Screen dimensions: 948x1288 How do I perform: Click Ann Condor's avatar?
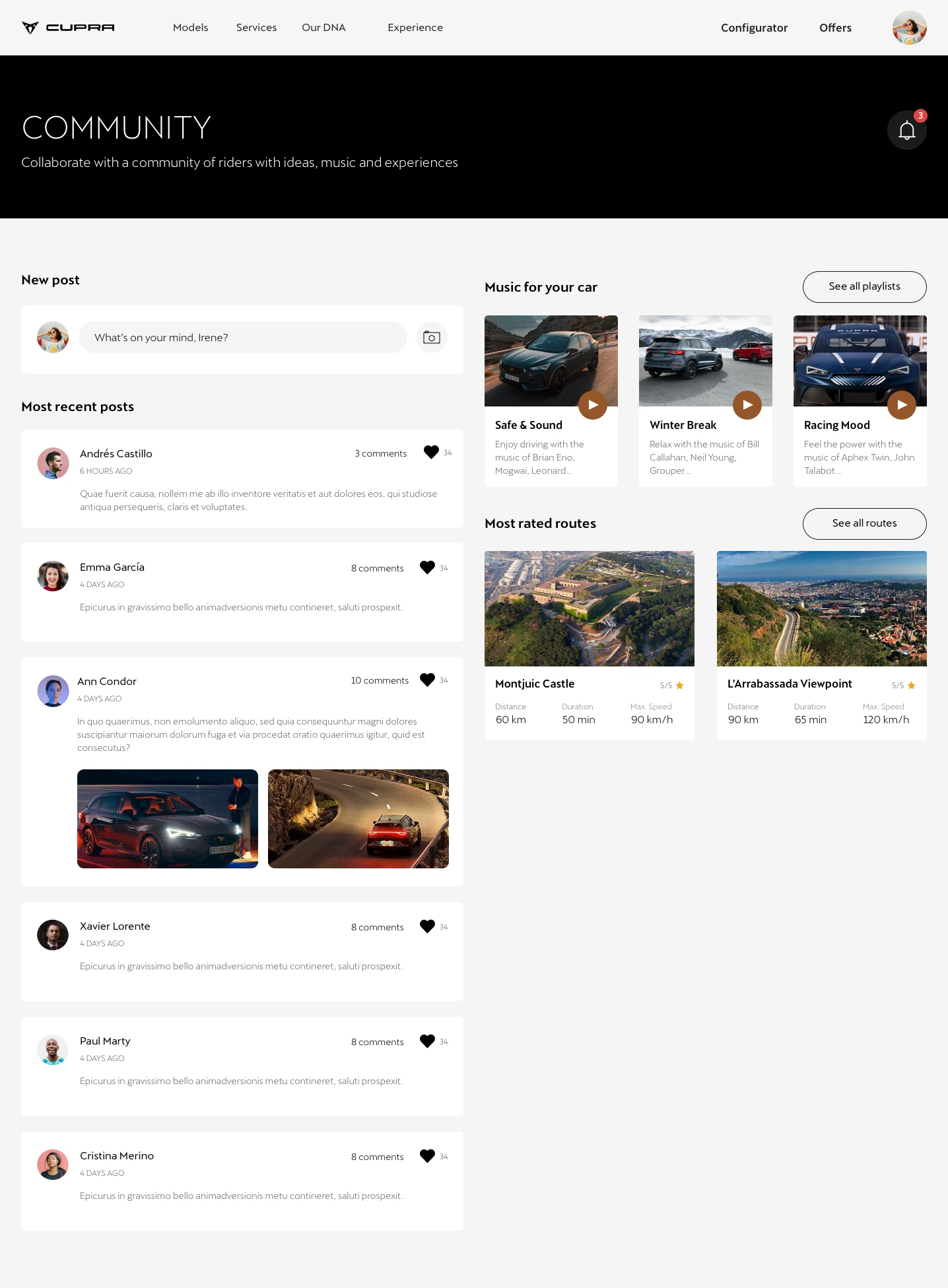pyautogui.click(x=53, y=691)
